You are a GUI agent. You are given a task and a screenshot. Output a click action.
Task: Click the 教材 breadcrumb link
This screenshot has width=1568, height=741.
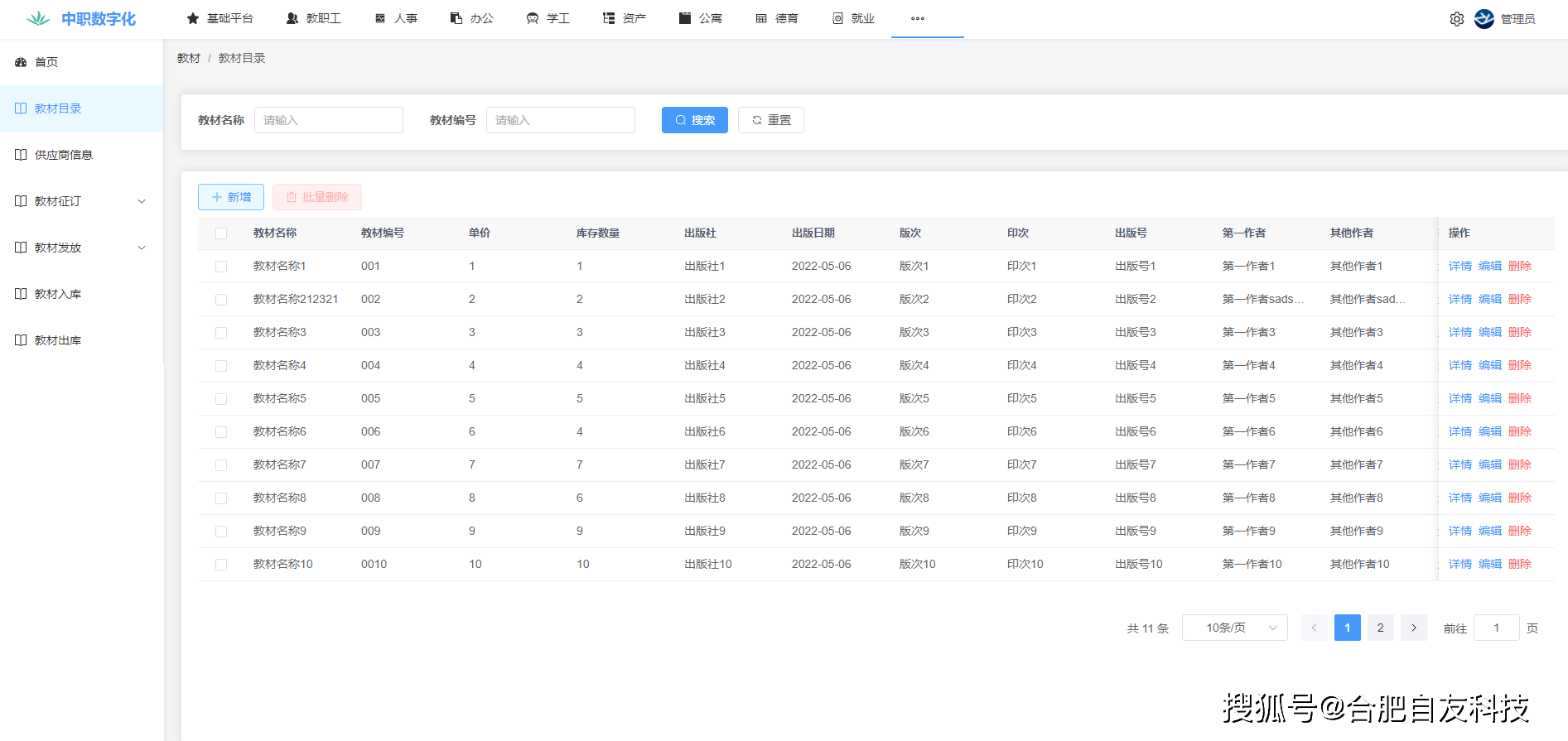pos(189,58)
